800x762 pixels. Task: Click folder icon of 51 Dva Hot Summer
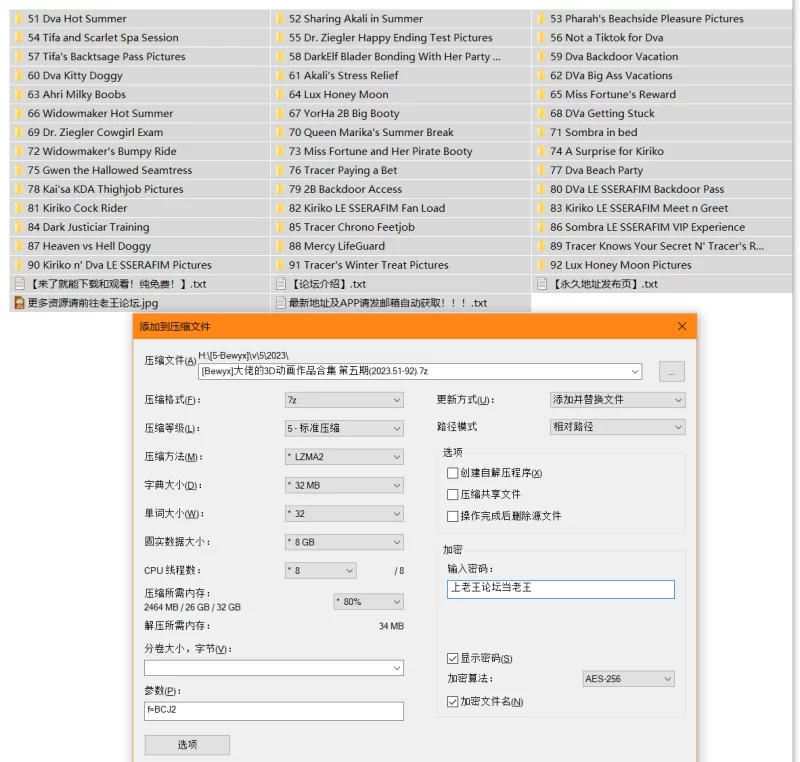[19, 19]
